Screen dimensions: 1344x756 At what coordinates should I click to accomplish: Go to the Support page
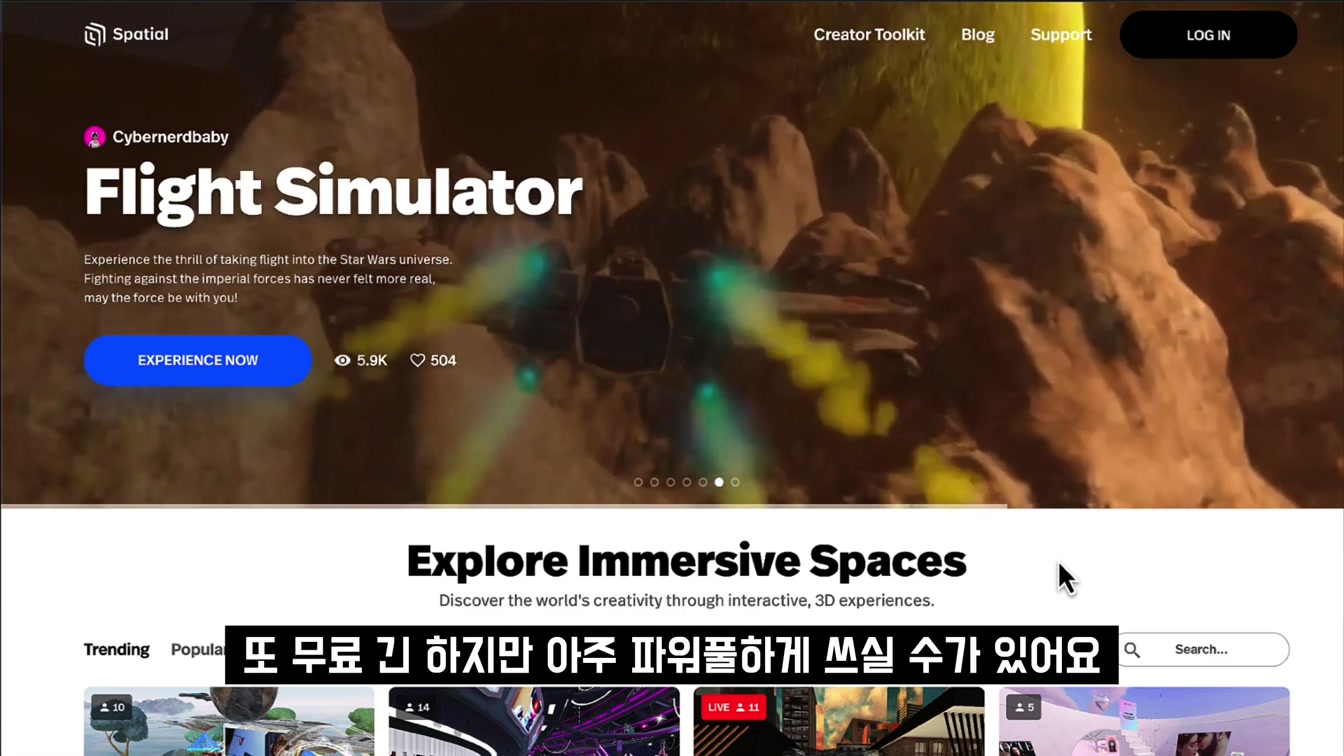(x=1061, y=35)
